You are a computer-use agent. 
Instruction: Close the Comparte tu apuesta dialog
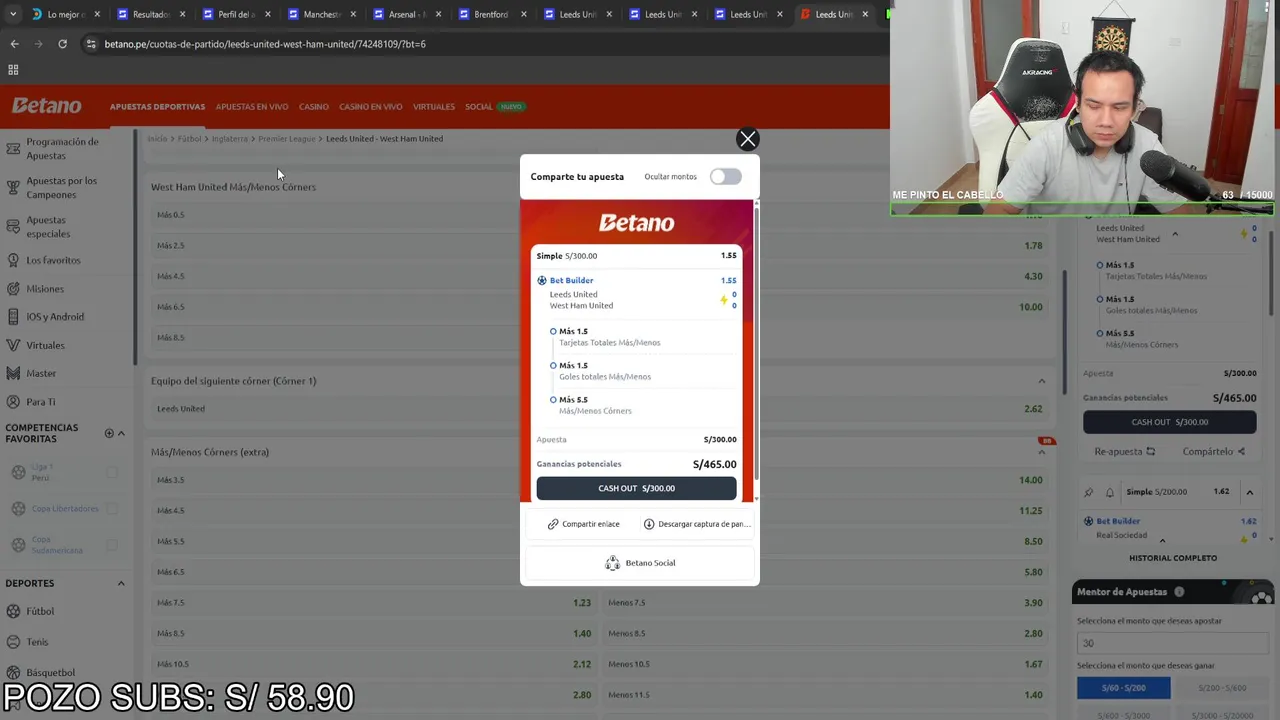pyautogui.click(x=747, y=139)
